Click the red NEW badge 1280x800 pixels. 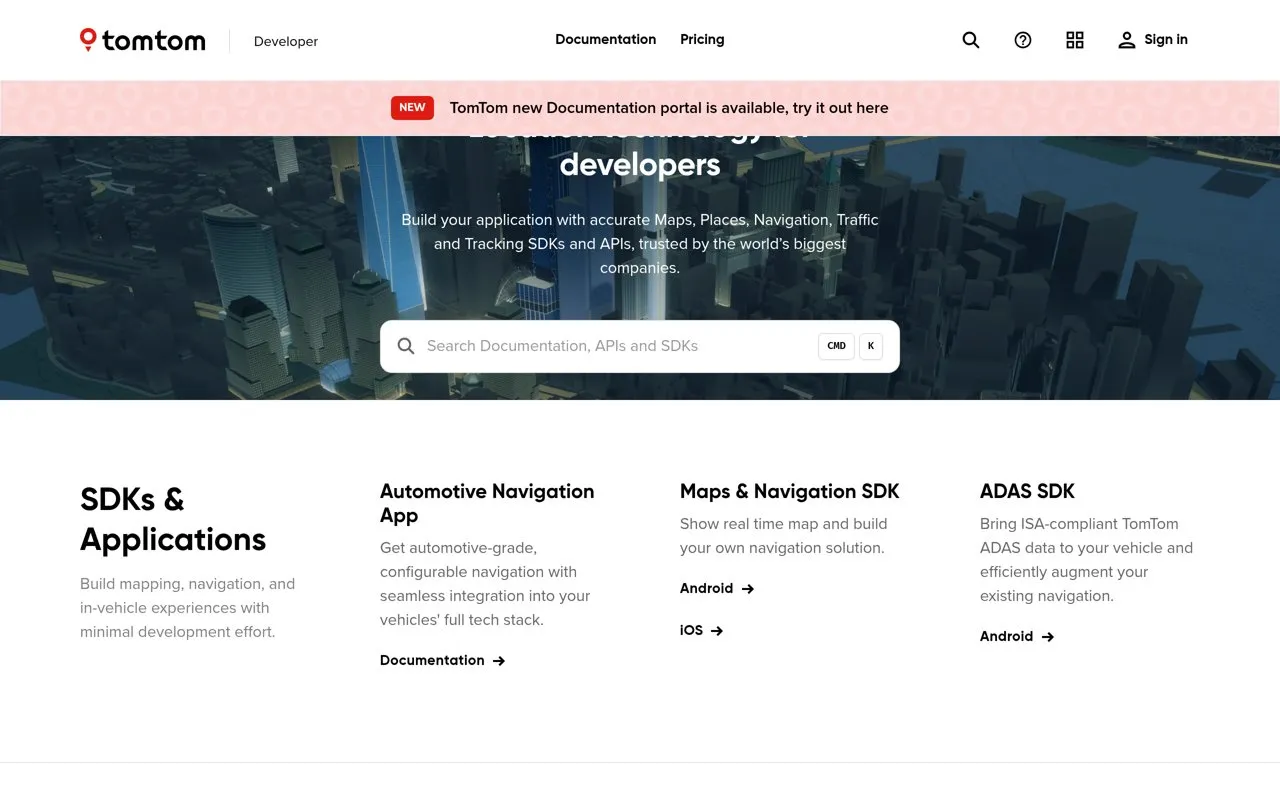click(x=412, y=108)
